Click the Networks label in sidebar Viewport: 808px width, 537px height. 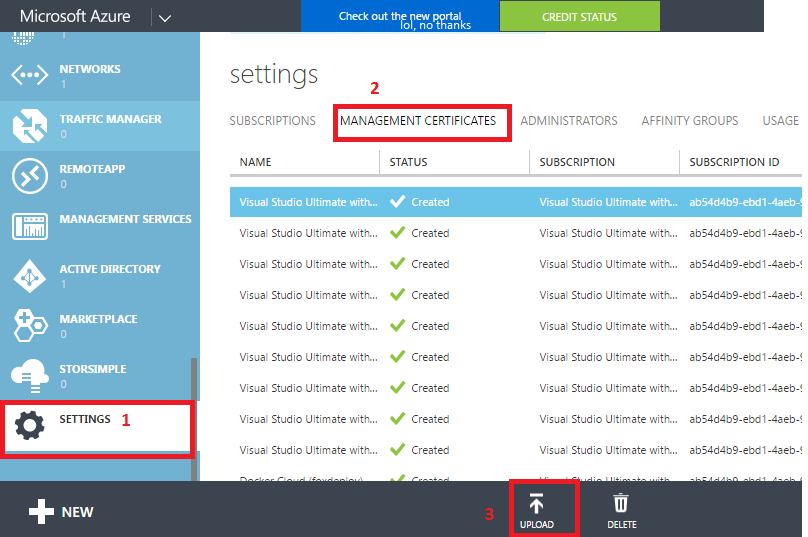tap(90, 69)
